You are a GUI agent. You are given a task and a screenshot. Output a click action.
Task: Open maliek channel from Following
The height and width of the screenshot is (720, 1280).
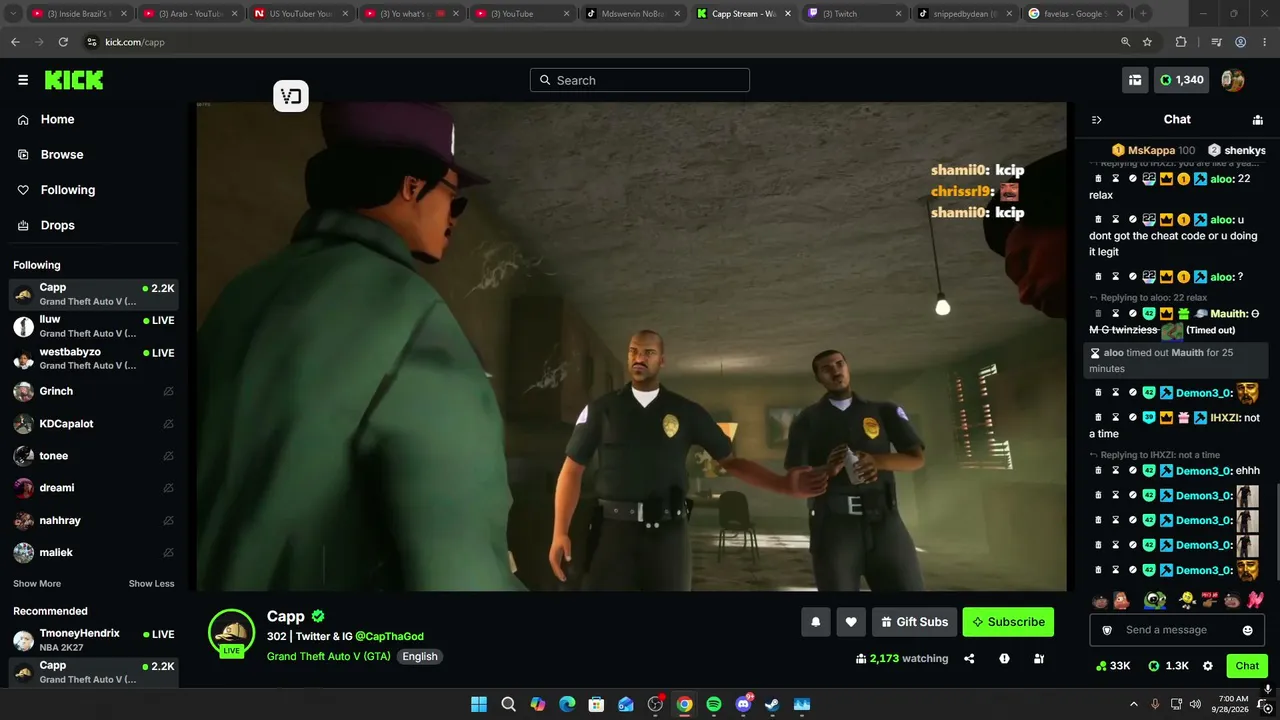(x=94, y=552)
